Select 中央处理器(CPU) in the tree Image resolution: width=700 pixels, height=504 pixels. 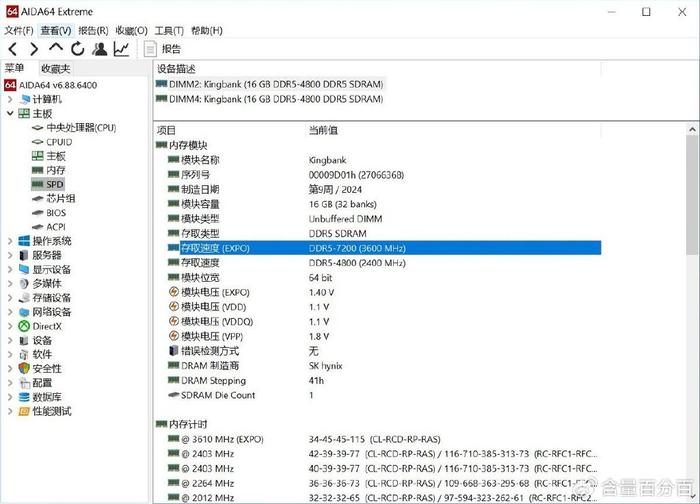pyautogui.click(x=74, y=128)
